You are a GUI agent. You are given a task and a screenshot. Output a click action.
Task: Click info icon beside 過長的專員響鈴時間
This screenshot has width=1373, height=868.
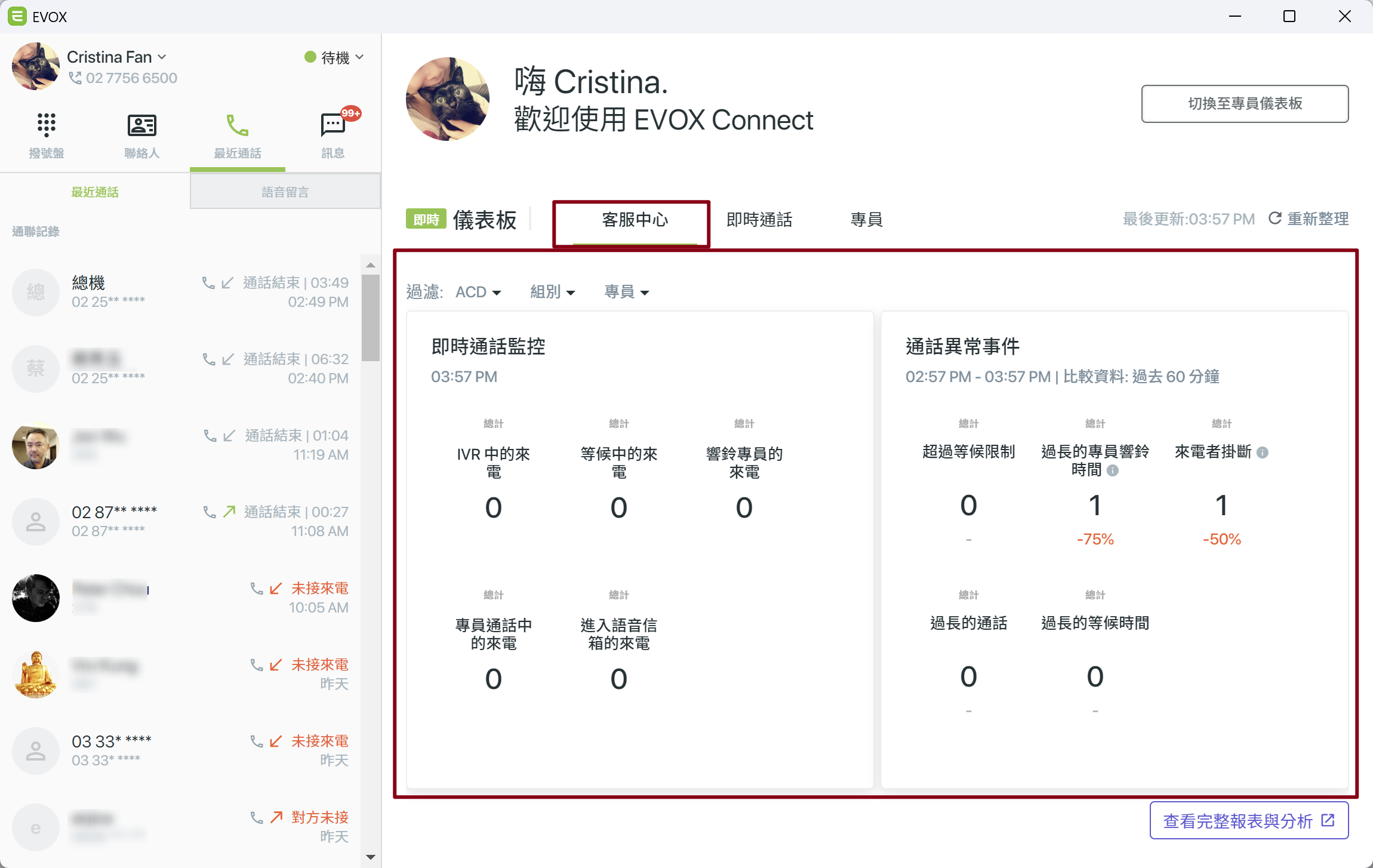point(1113,470)
